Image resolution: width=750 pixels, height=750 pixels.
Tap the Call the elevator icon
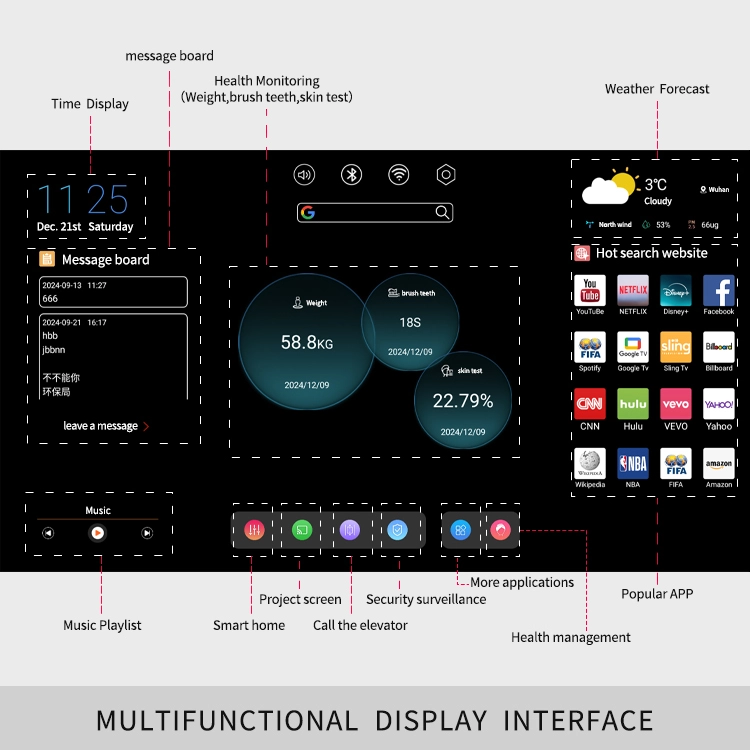click(350, 530)
